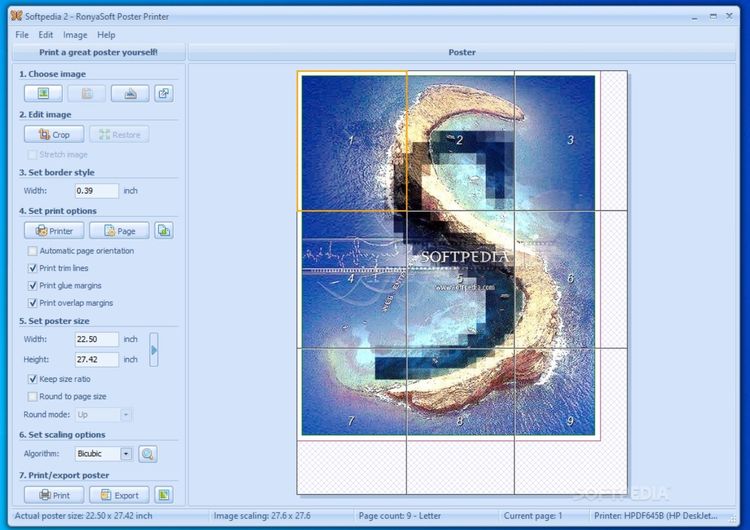The image size is (750, 530).
Task: Click the arrow button beside poster size
Action: [154, 350]
